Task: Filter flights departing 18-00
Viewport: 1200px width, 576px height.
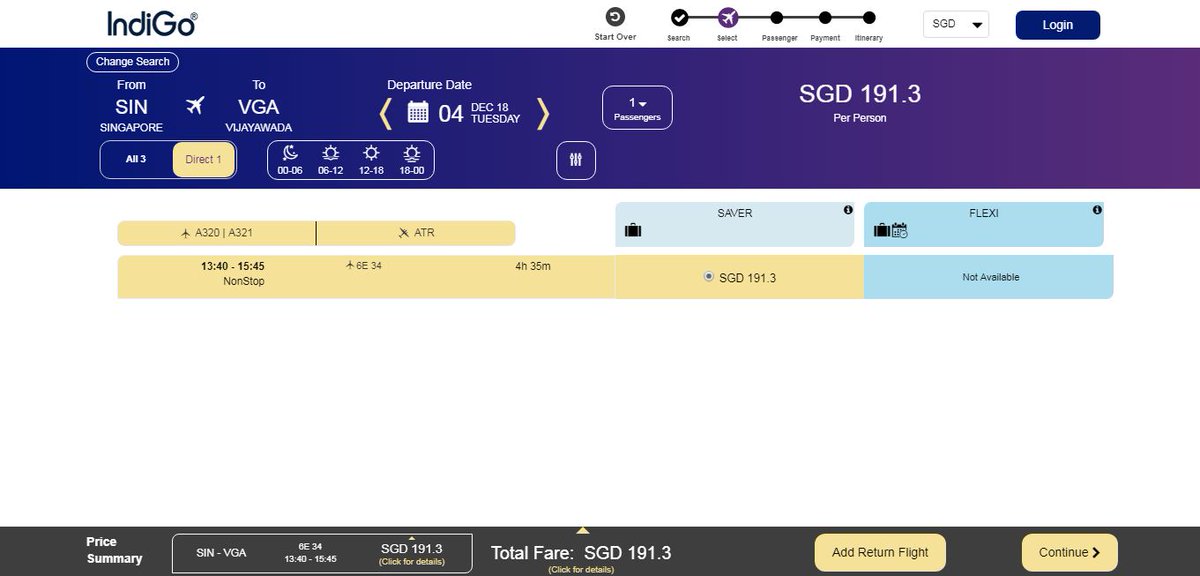Action: 411,160
